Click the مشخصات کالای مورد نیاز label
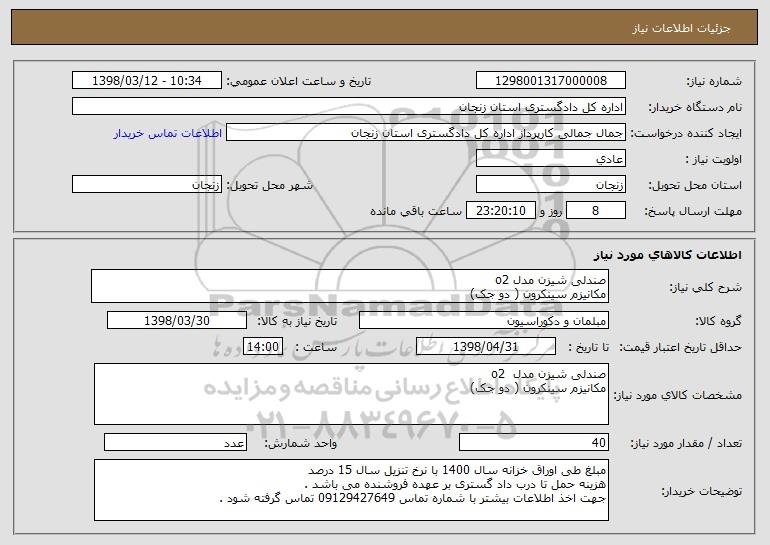 [678, 395]
